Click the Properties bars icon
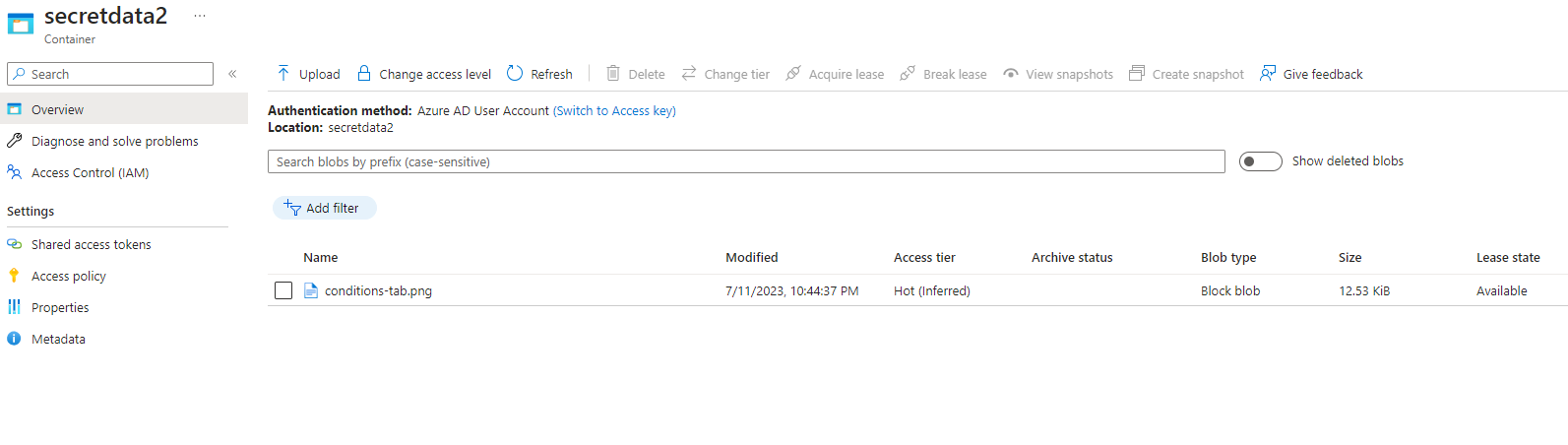The height and width of the screenshot is (445, 1568). coord(14,307)
